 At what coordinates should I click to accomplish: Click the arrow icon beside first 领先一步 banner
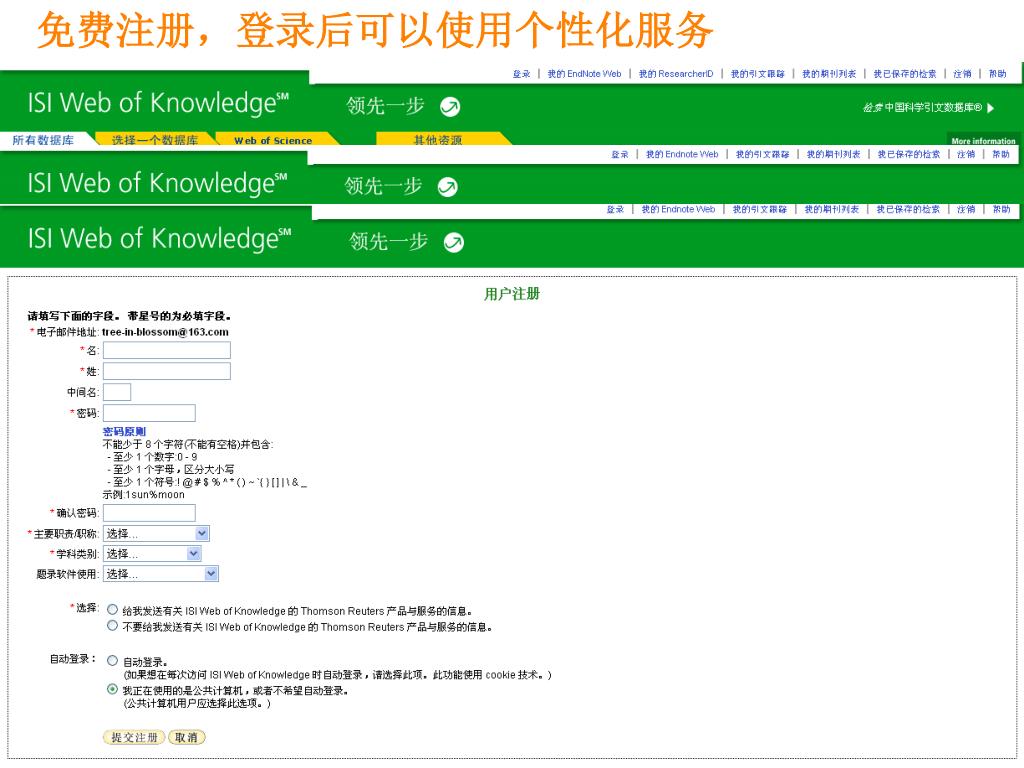[450, 106]
